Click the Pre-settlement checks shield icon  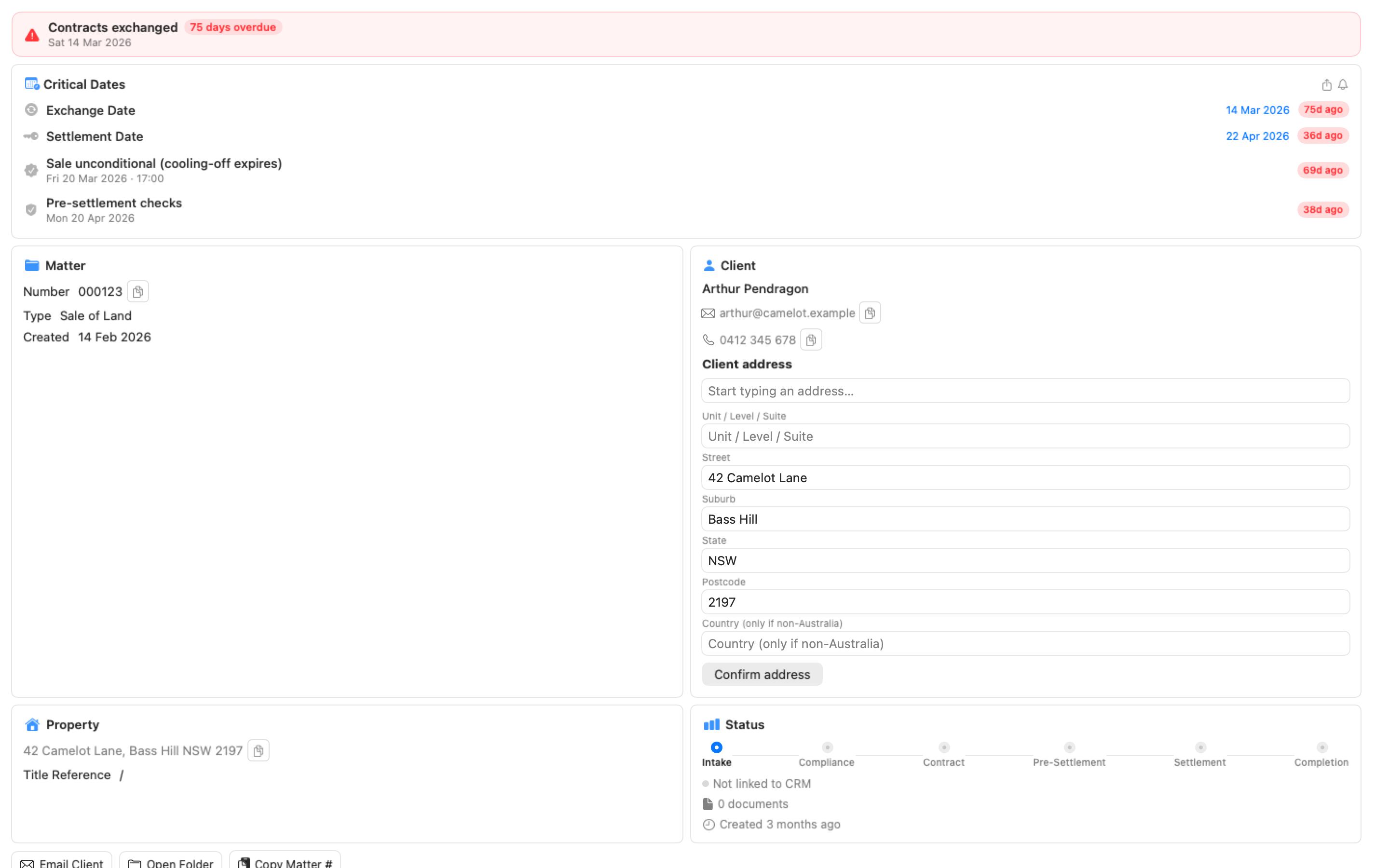pos(31,210)
